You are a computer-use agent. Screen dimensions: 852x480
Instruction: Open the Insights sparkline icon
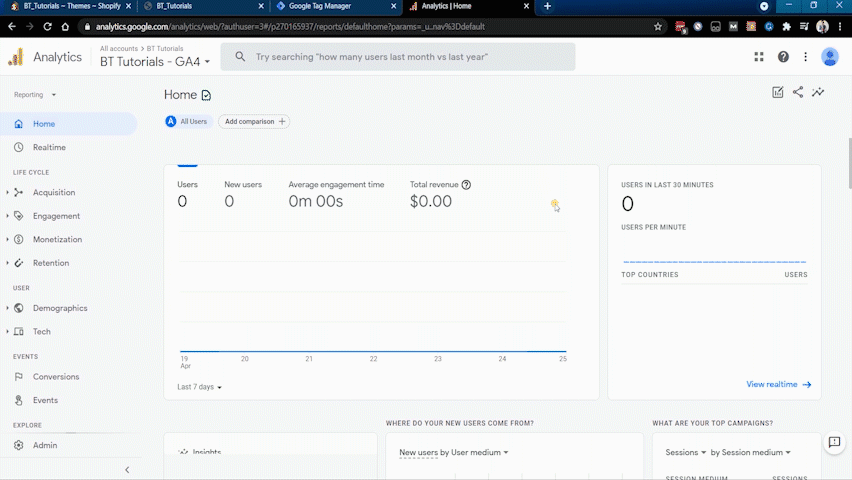click(x=818, y=92)
